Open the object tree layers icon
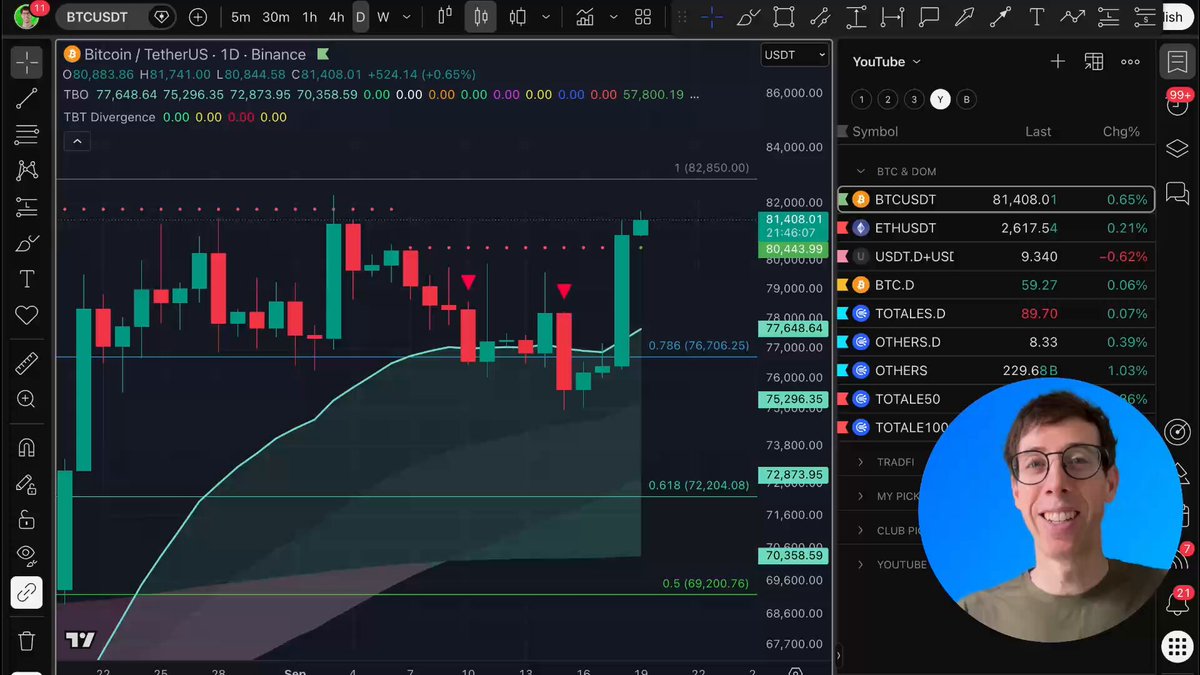The width and height of the screenshot is (1200, 675). click(x=1177, y=148)
